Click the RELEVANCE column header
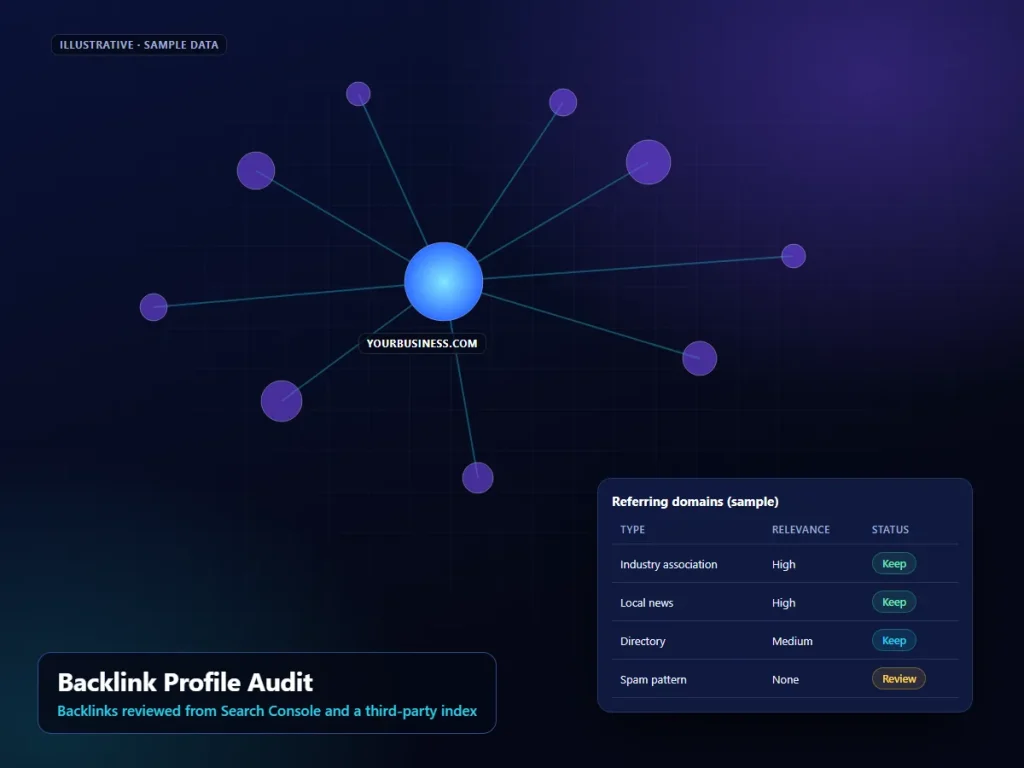 801,530
